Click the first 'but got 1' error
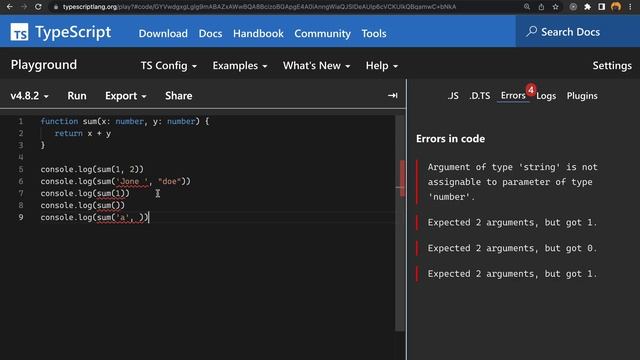The width and height of the screenshot is (640, 360). (512, 222)
